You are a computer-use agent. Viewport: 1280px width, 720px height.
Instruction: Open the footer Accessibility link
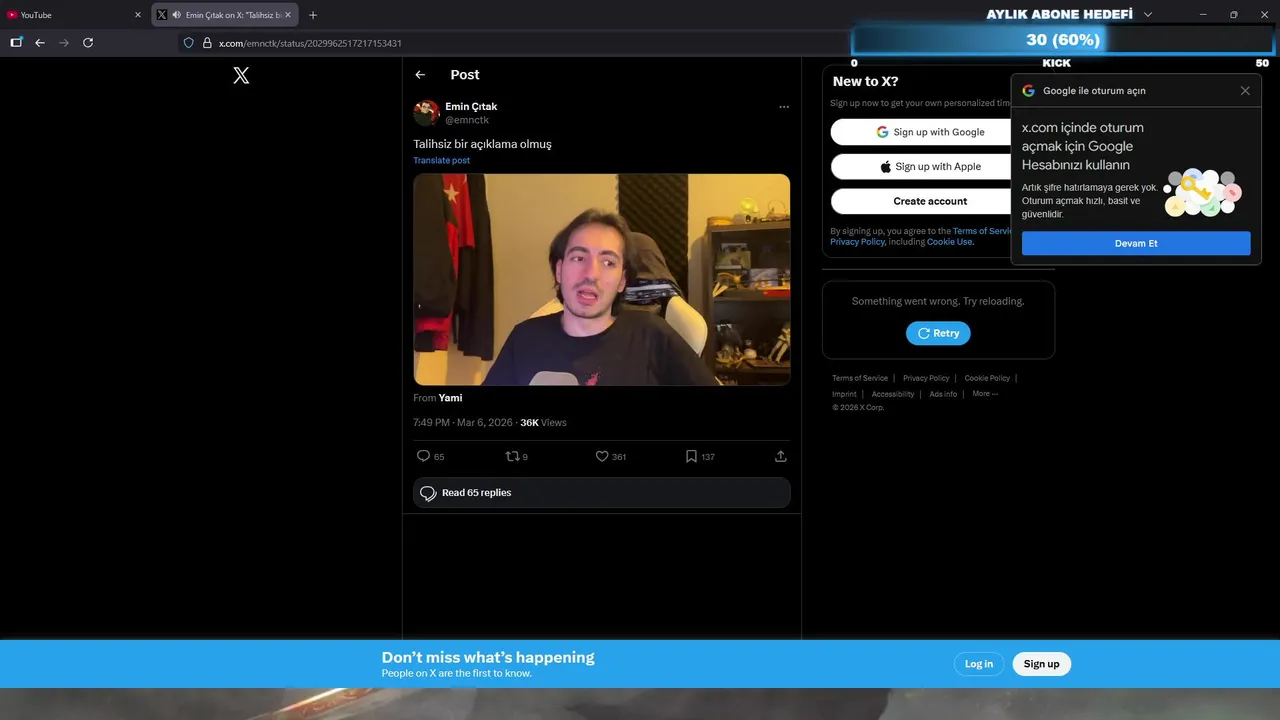893,394
